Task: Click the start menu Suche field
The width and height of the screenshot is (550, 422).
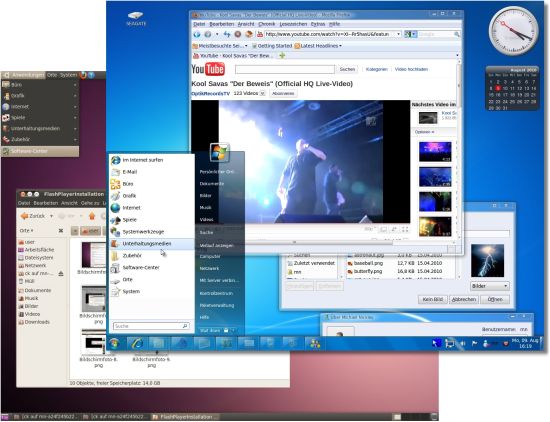Action: tap(151, 326)
